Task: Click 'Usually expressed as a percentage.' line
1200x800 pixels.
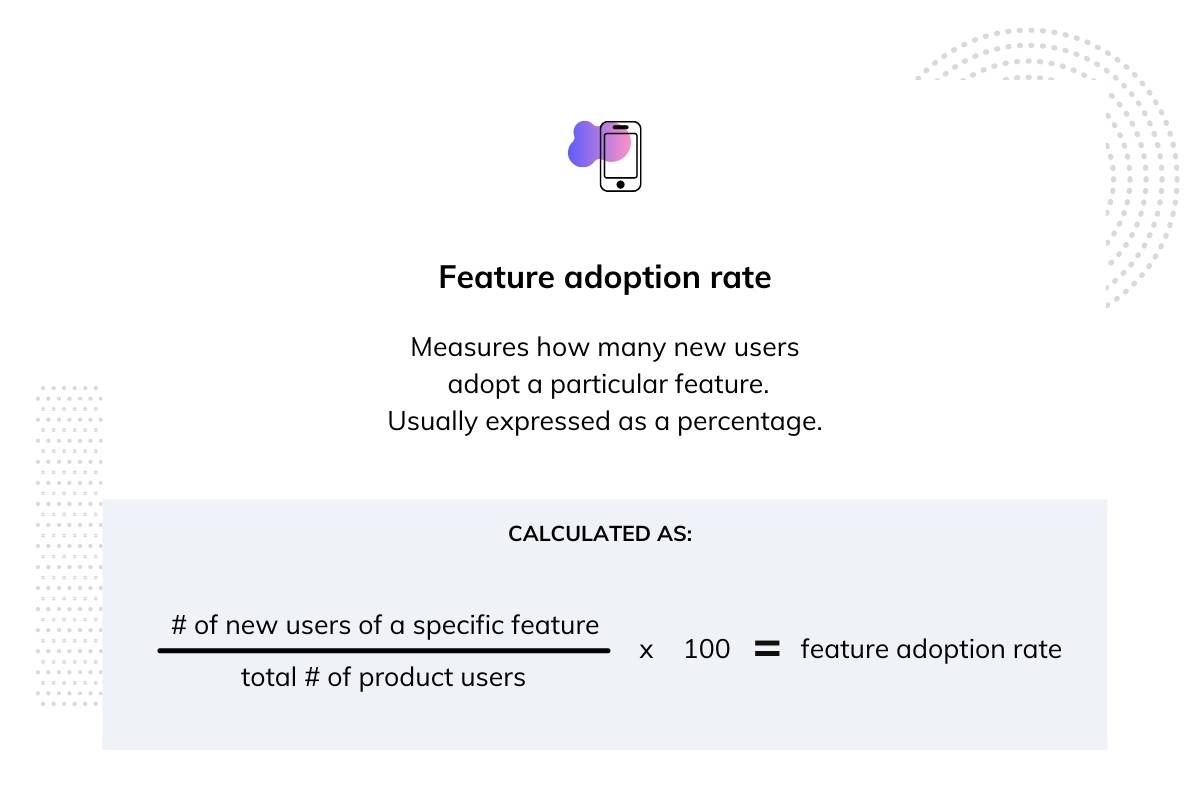Action: click(x=605, y=421)
